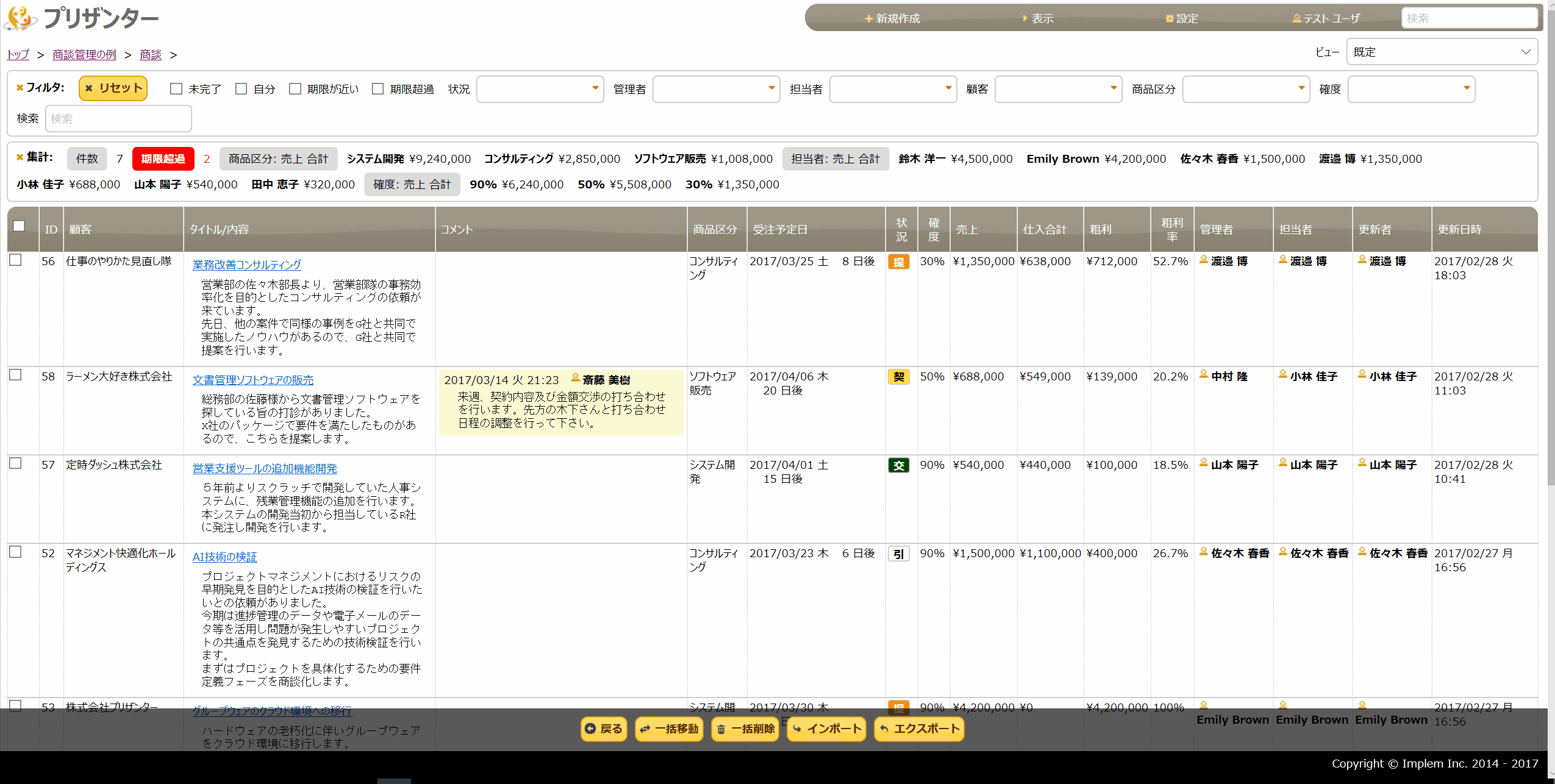
Task: Click the プリザンター logo icon
Action: (20, 18)
